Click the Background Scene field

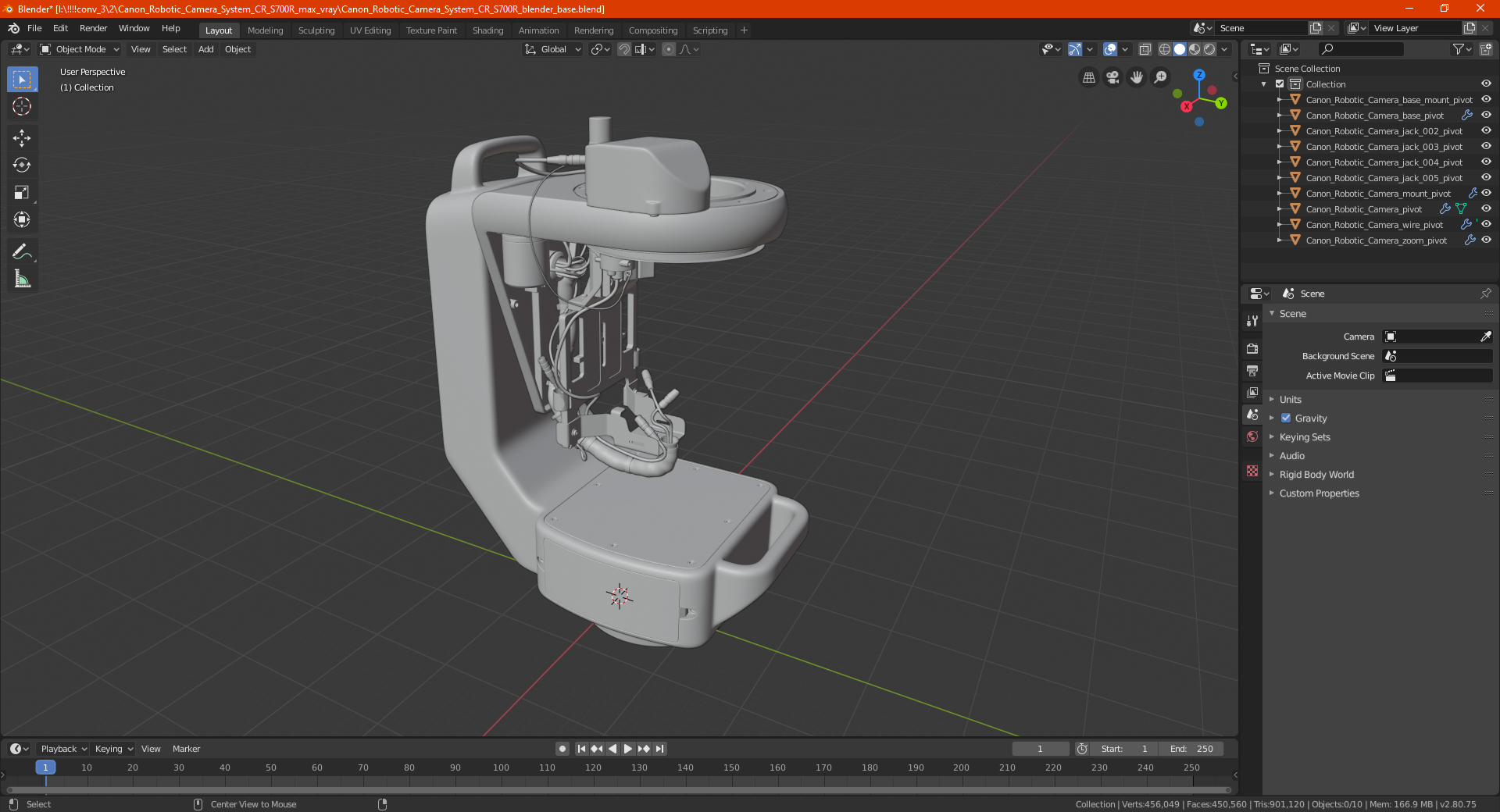(1437, 356)
